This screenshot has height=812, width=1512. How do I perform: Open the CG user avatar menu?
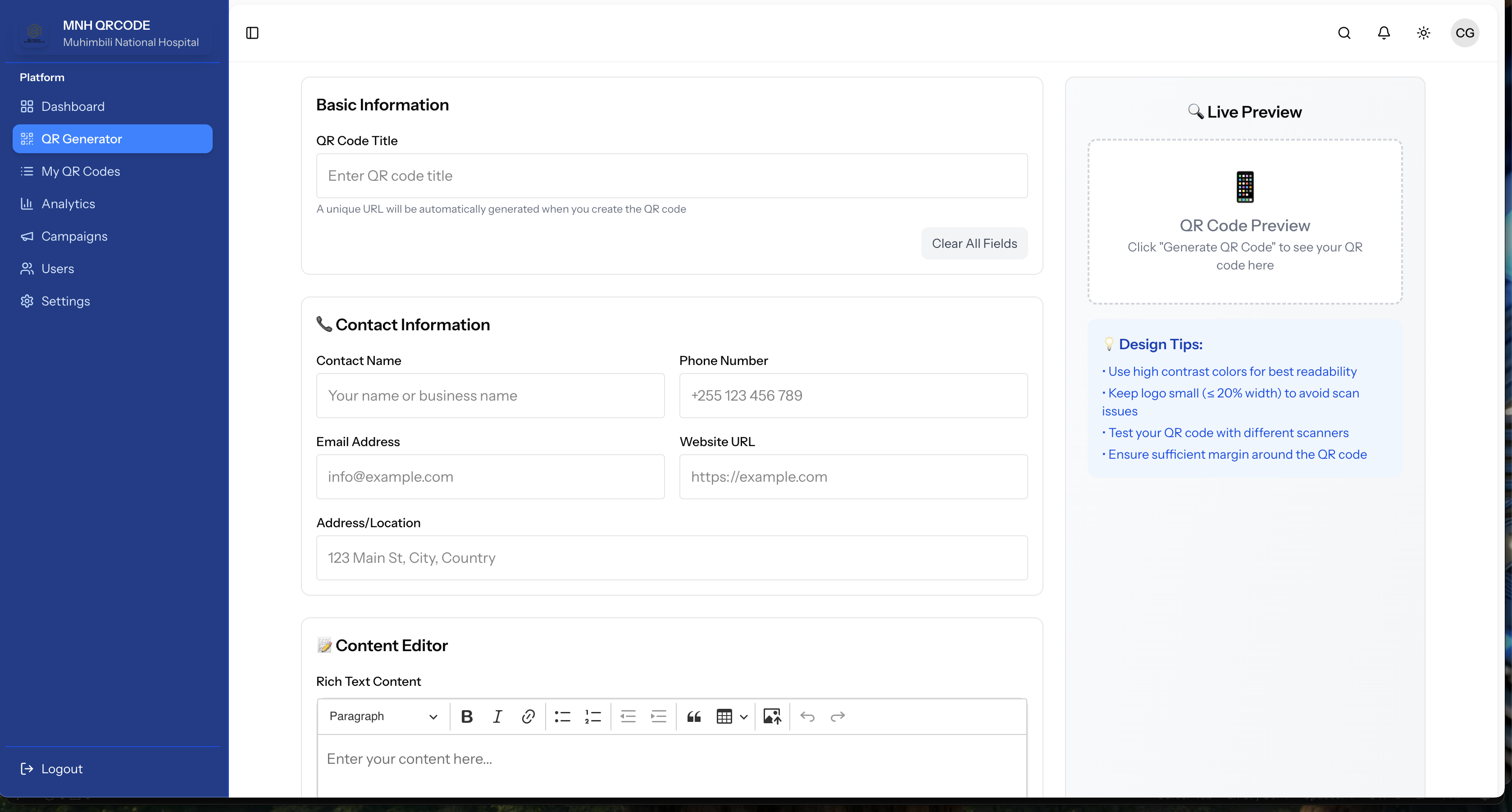[1464, 33]
